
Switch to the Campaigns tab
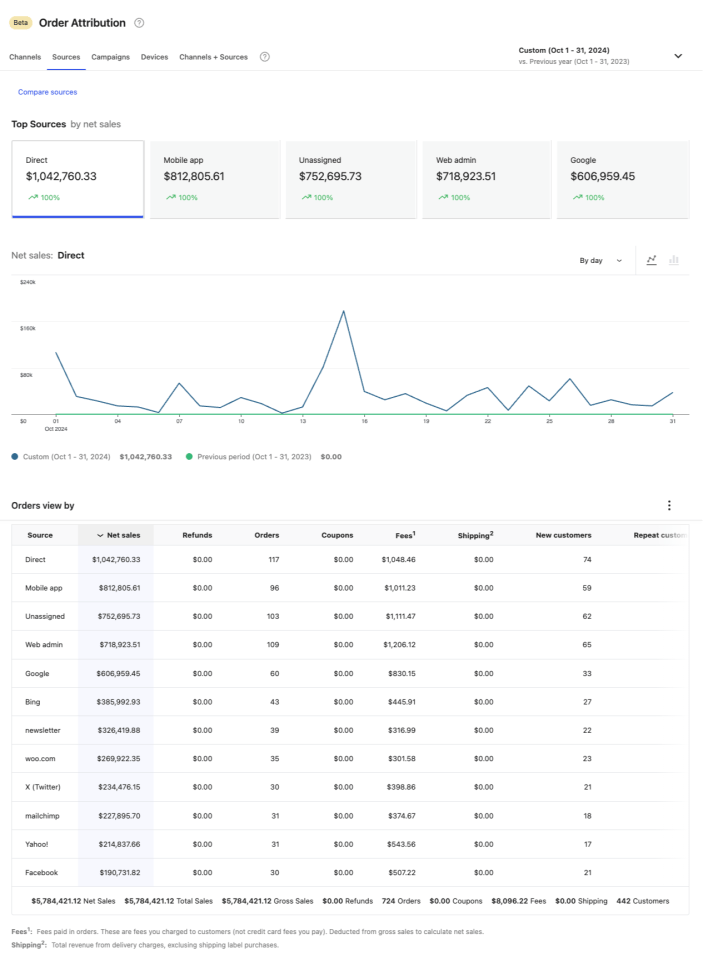[x=110, y=57]
